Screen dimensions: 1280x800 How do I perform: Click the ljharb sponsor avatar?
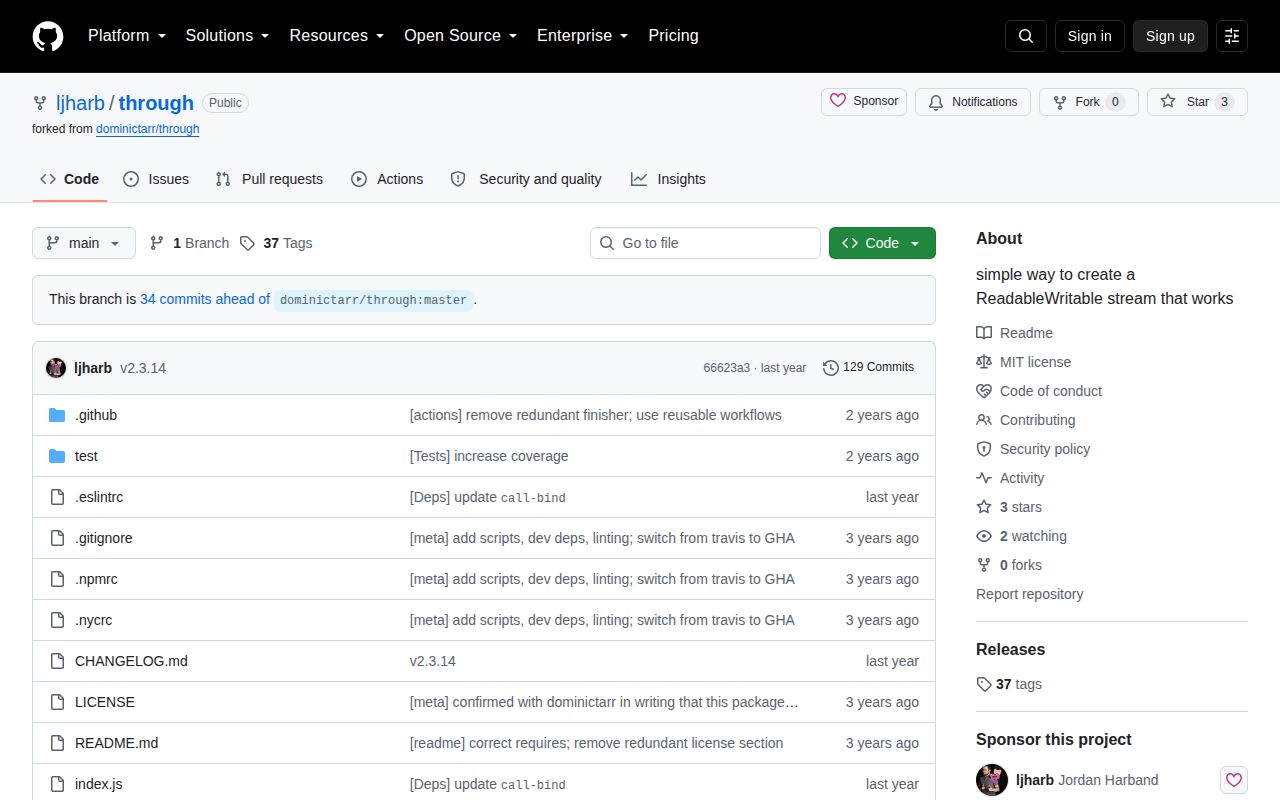992,780
